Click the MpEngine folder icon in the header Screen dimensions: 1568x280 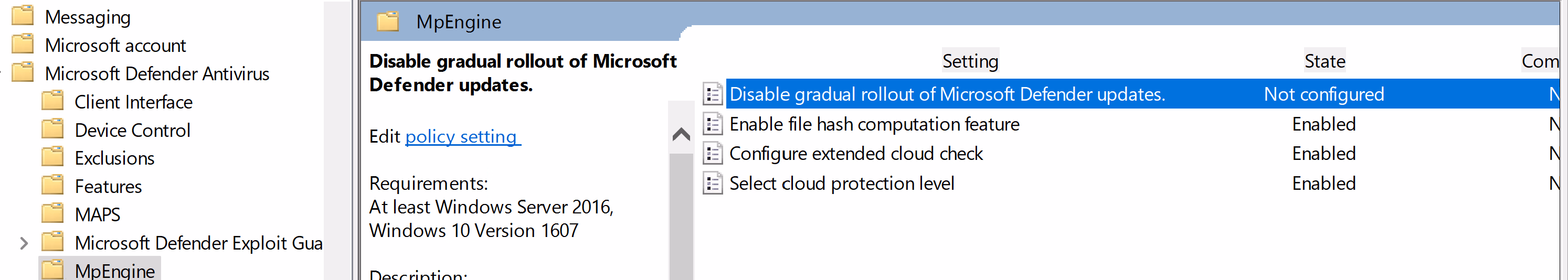pyautogui.click(x=388, y=22)
